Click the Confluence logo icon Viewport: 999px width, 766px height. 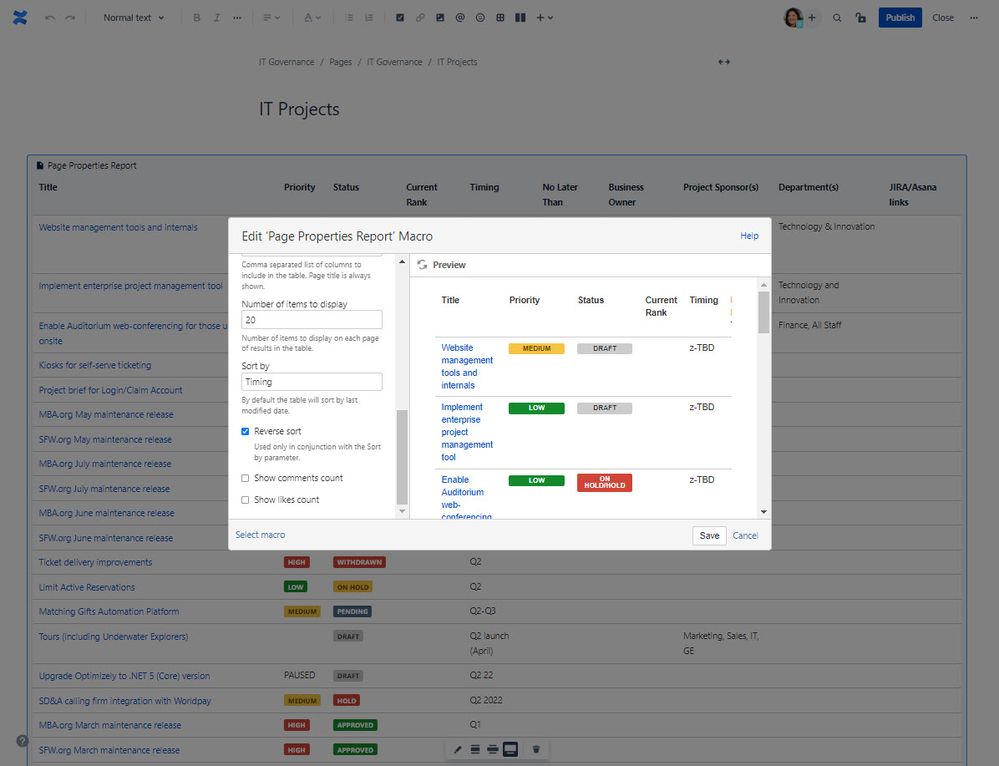(x=20, y=18)
